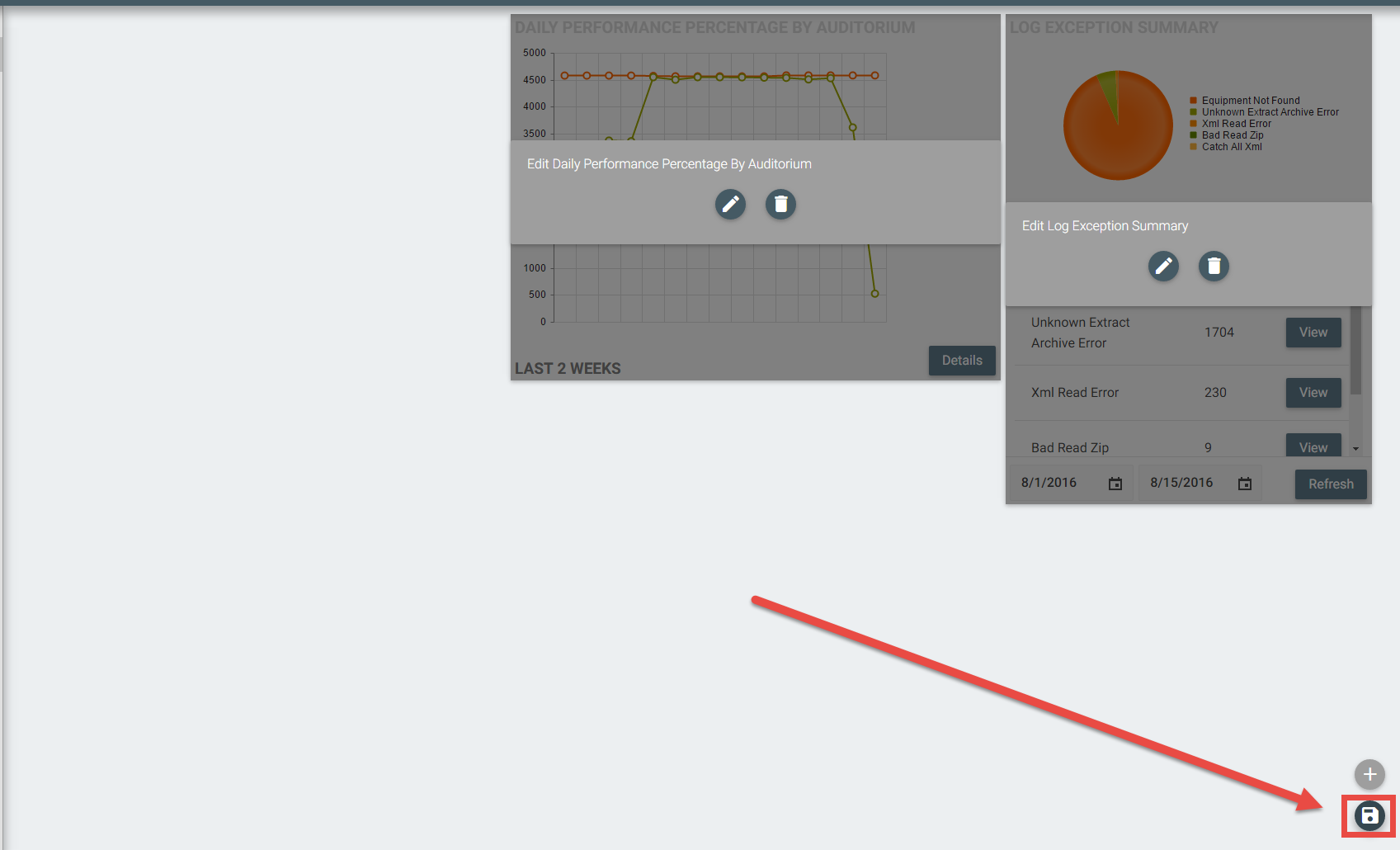Click the 8/15/2016 end date field
This screenshot has height=850, width=1400.
tap(1181, 483)
